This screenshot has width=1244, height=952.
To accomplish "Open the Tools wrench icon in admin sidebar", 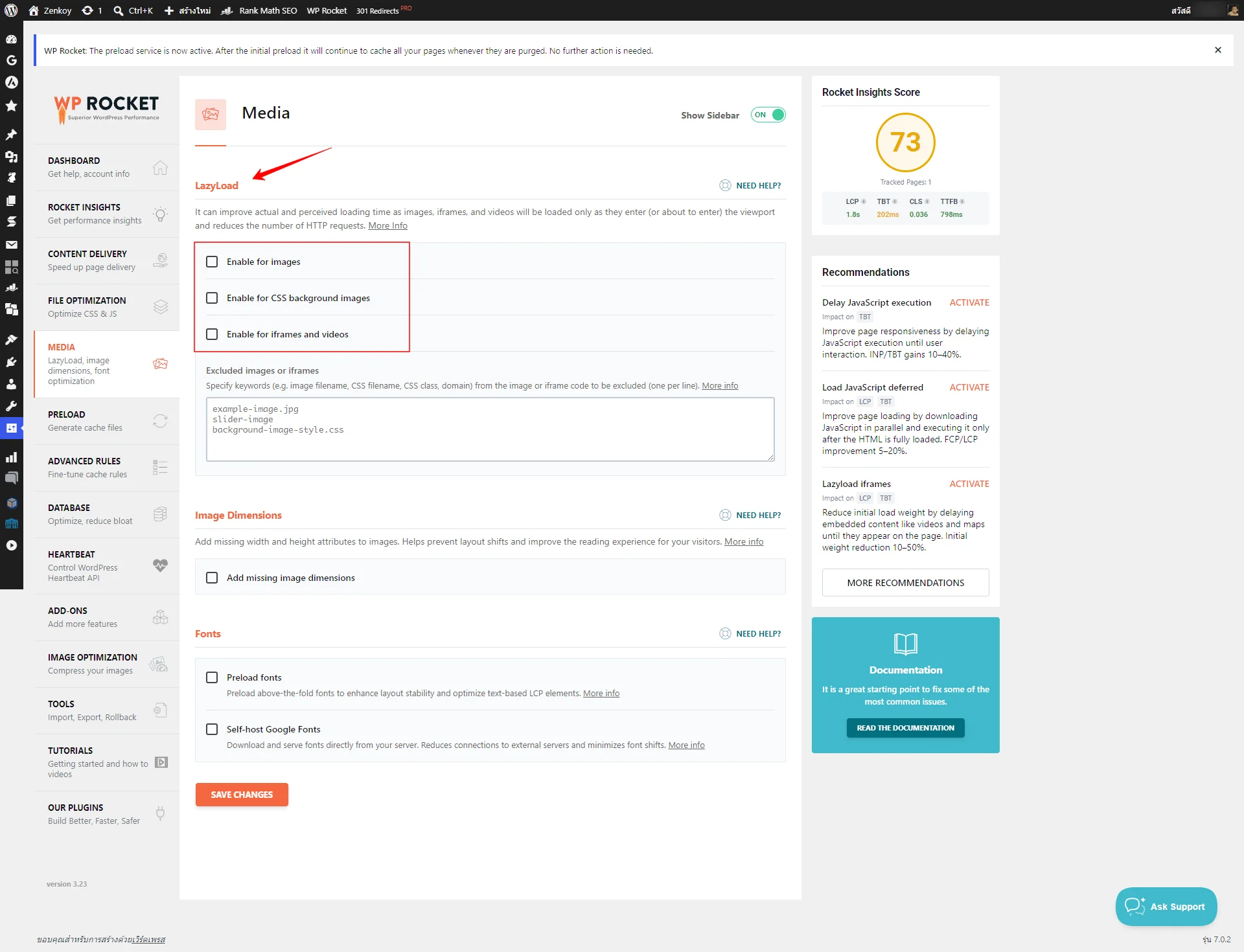I will click(x=11, y=406).
